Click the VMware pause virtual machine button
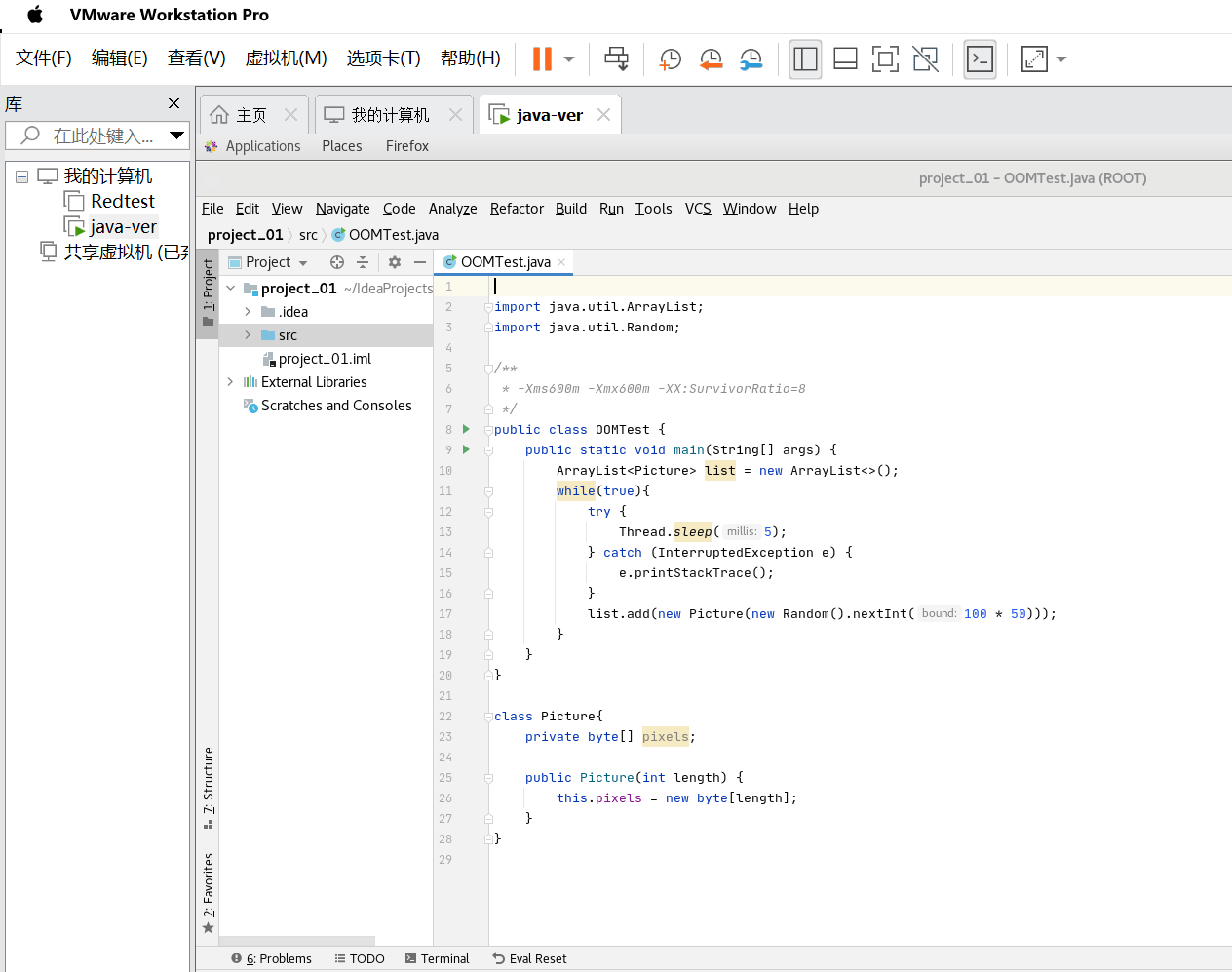 [x=542, y=59]
